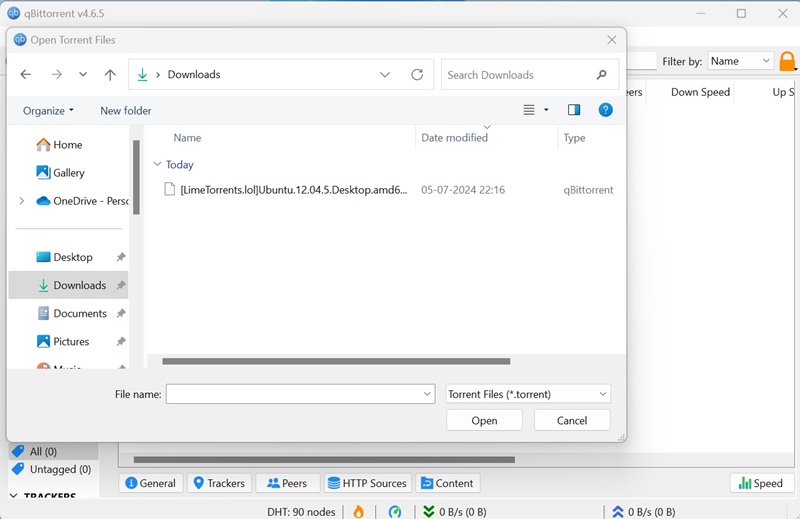Open recent locations chevron beside forward arrow
800x519 pixels.
(83, 75)
